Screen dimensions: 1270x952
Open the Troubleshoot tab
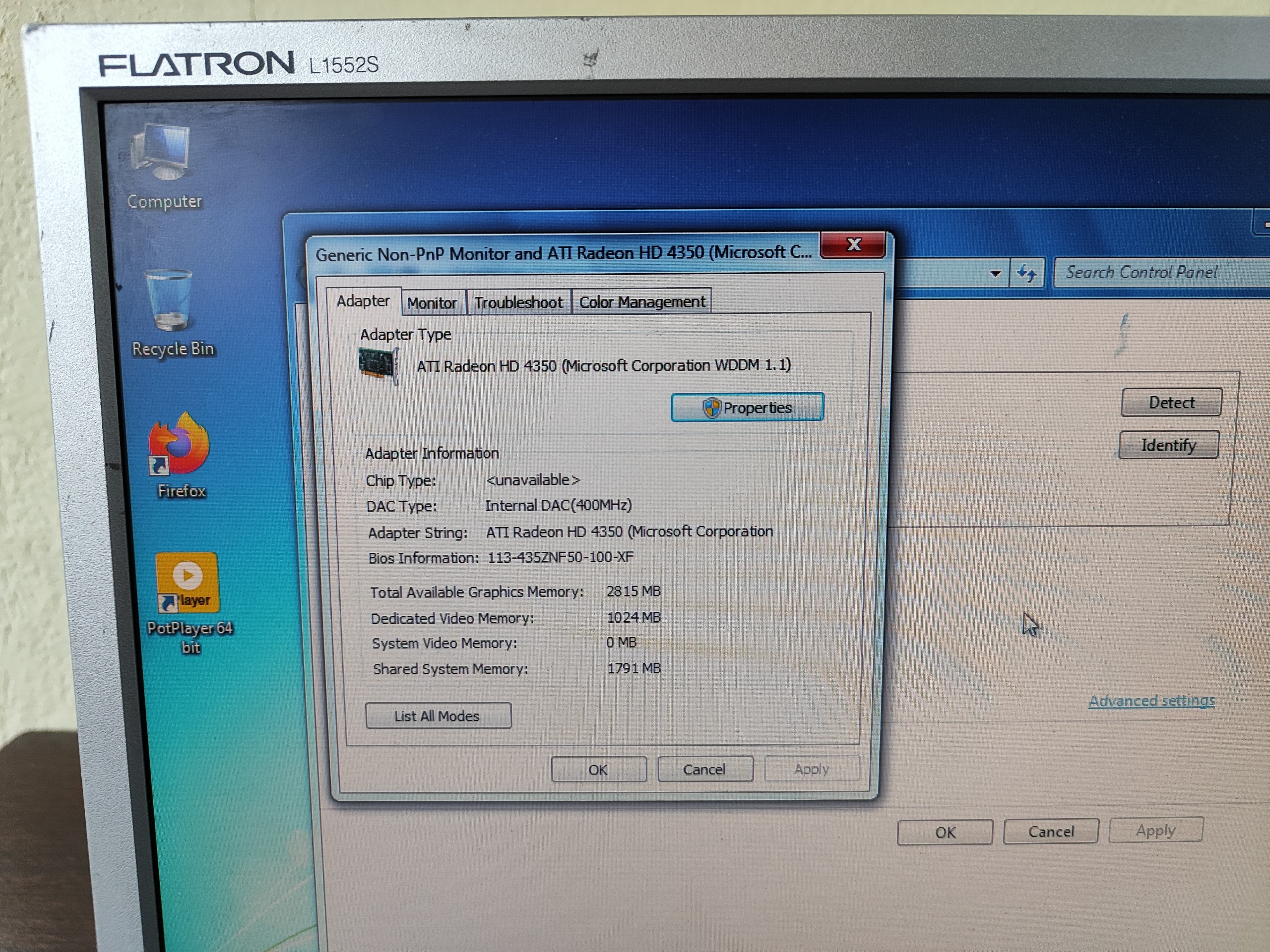click(x=518, y=302)
